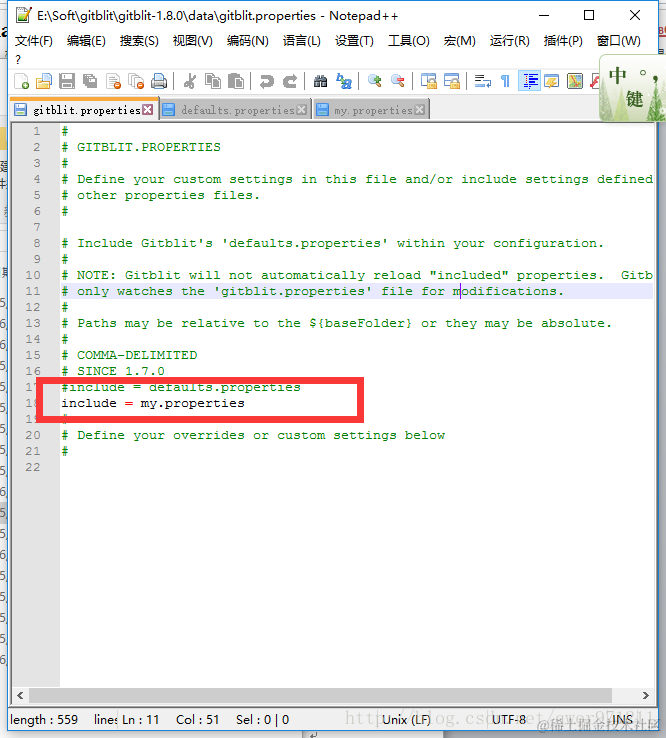
Task: Open the 工具(O) menu
Action: pyautogui.click(x=409, y=41)
